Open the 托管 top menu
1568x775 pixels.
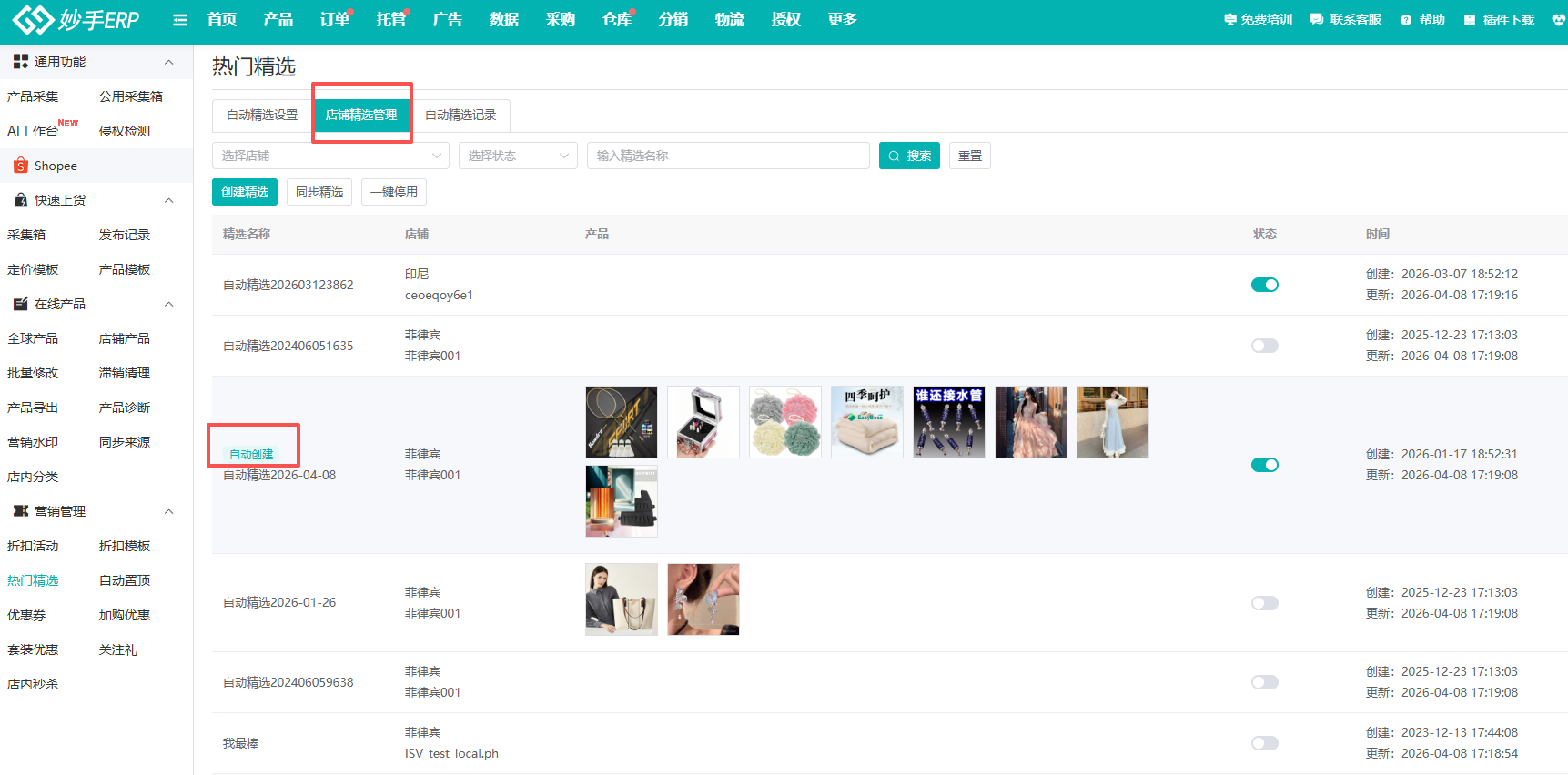[x=391, y=19]
